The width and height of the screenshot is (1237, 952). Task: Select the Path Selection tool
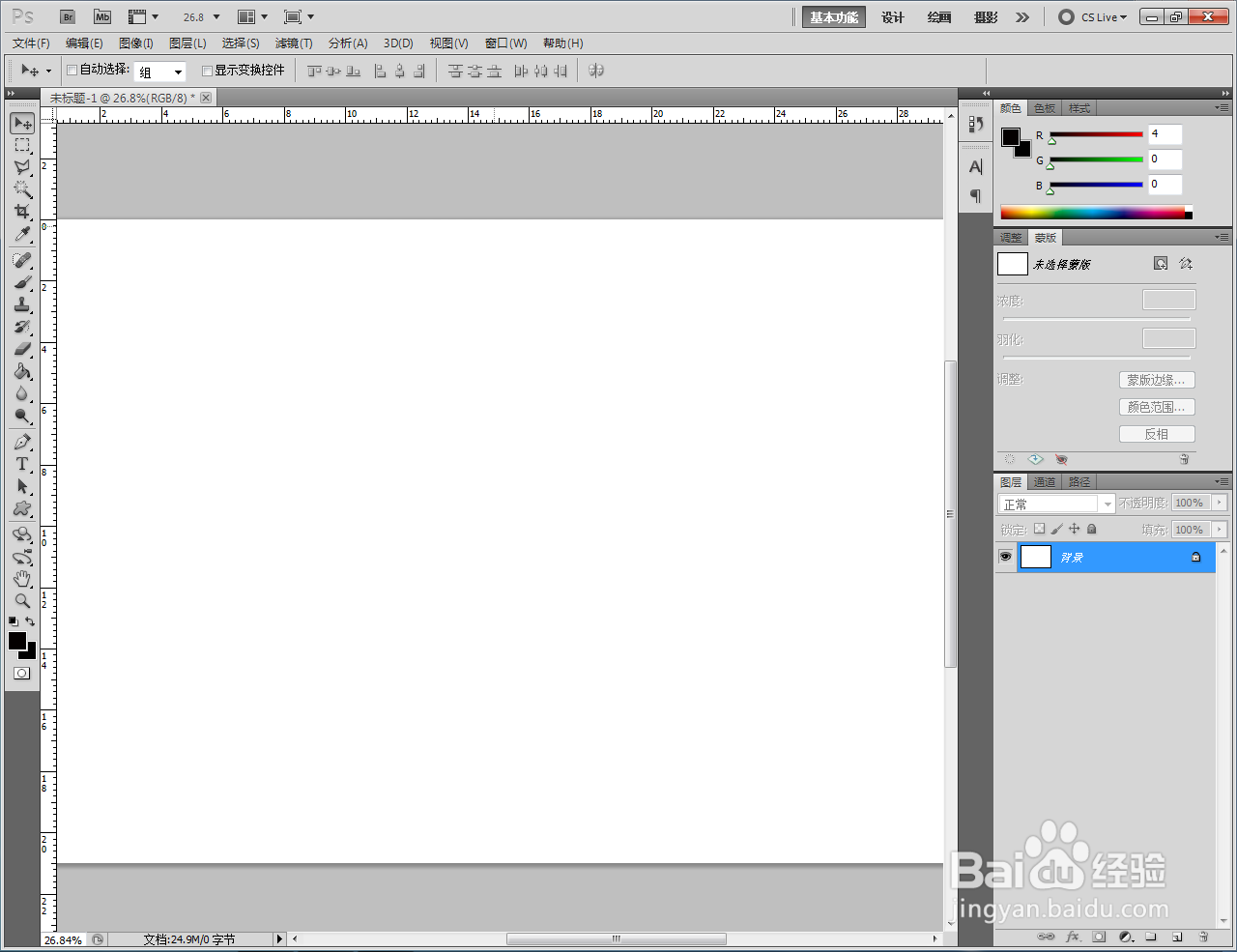click(22, 486)
